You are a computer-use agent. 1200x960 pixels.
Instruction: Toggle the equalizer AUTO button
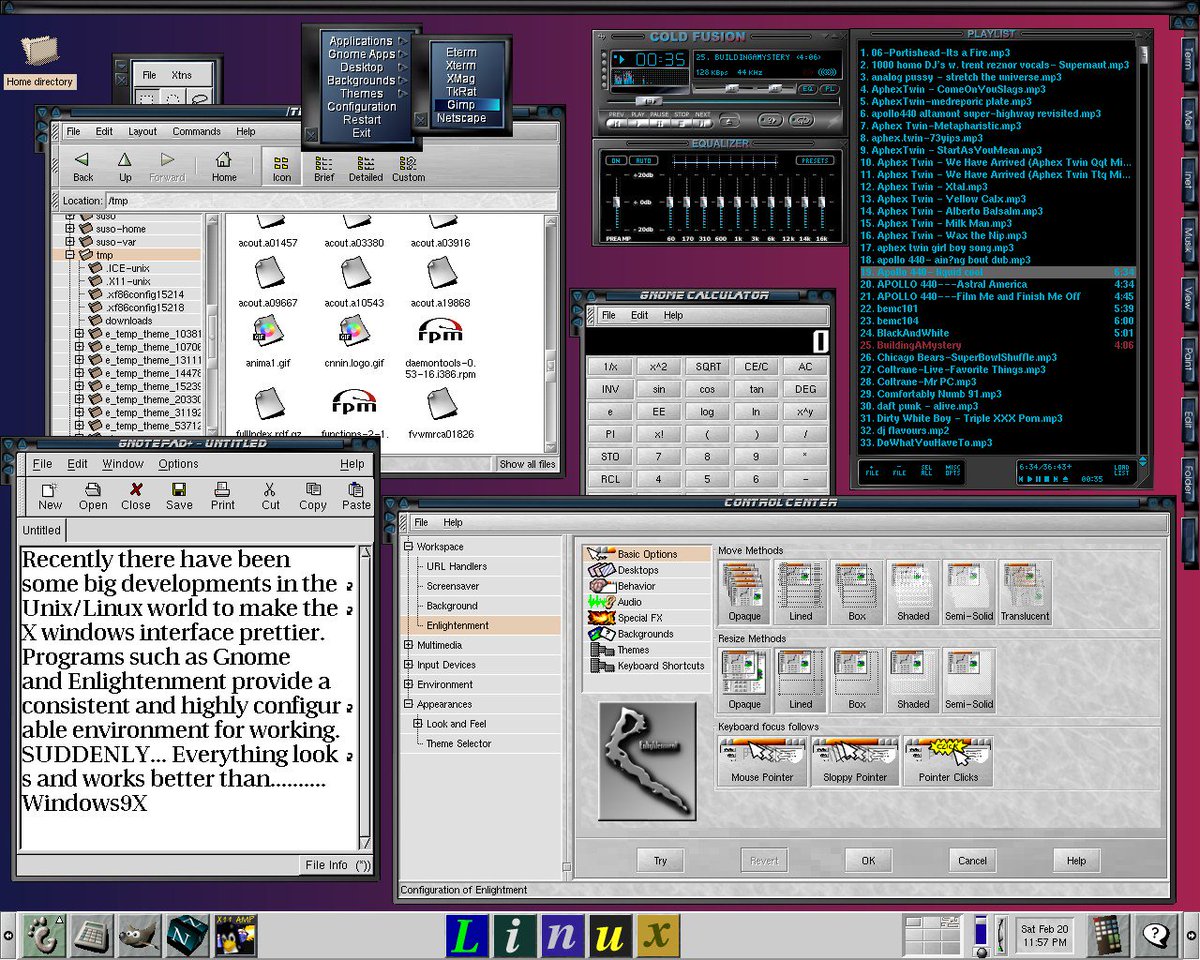click(645, 160)
